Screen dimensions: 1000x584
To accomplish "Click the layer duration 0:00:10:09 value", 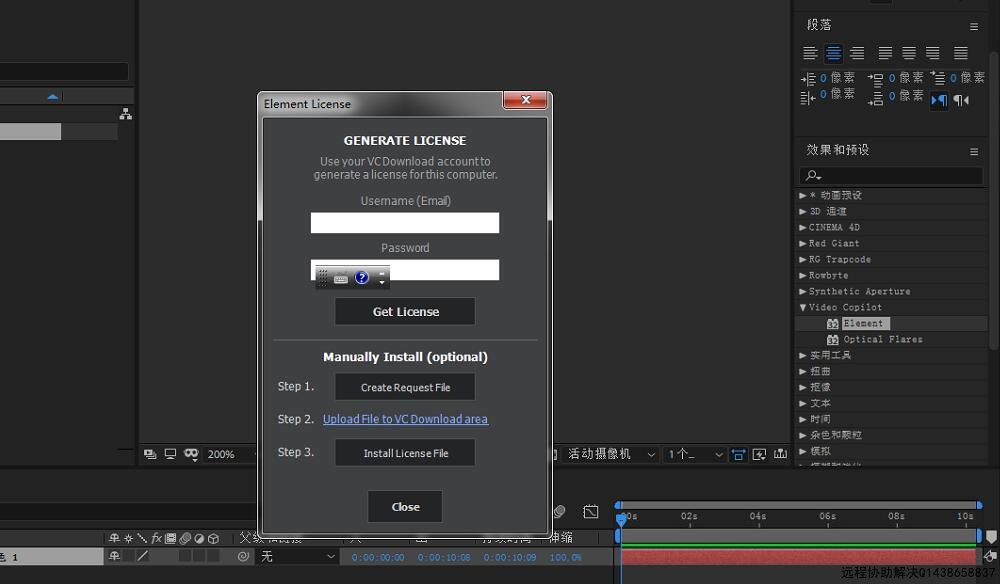I will (x=510, y=557).
